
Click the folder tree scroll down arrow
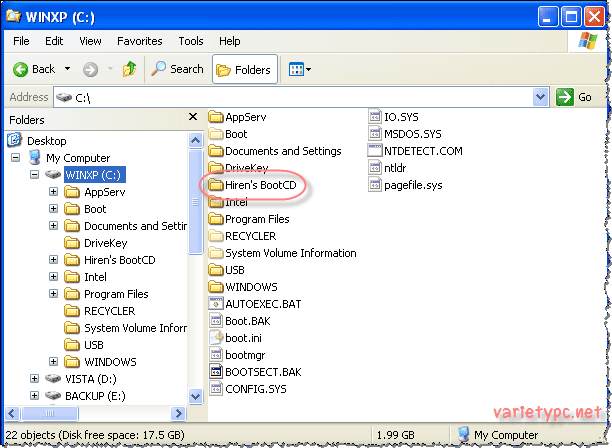(x=196, y=396)
